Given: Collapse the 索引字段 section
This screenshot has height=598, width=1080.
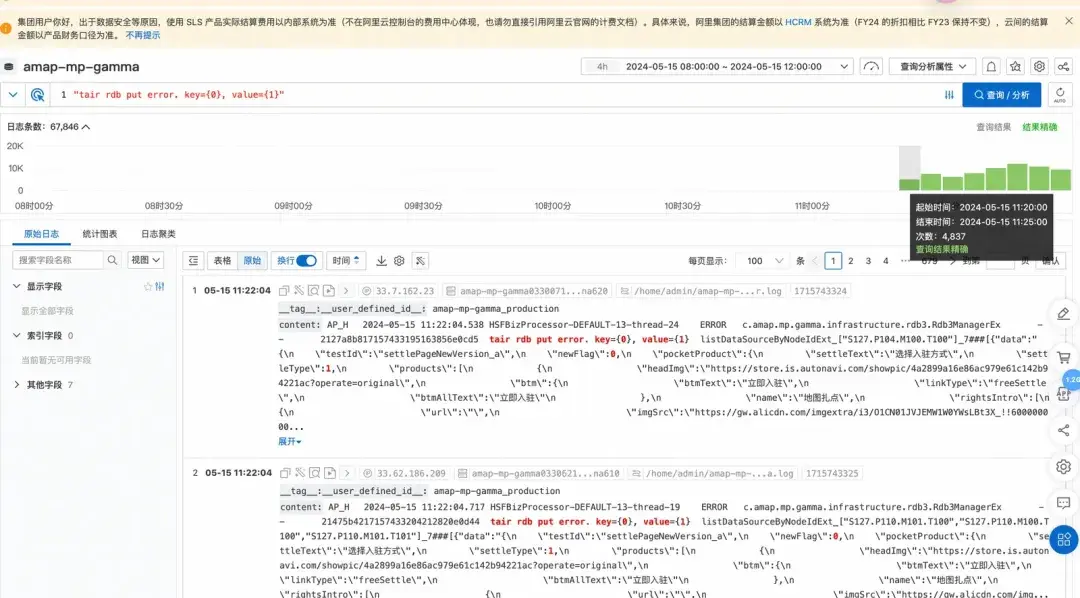Looking at the screenshot, I should coord(17,336).
